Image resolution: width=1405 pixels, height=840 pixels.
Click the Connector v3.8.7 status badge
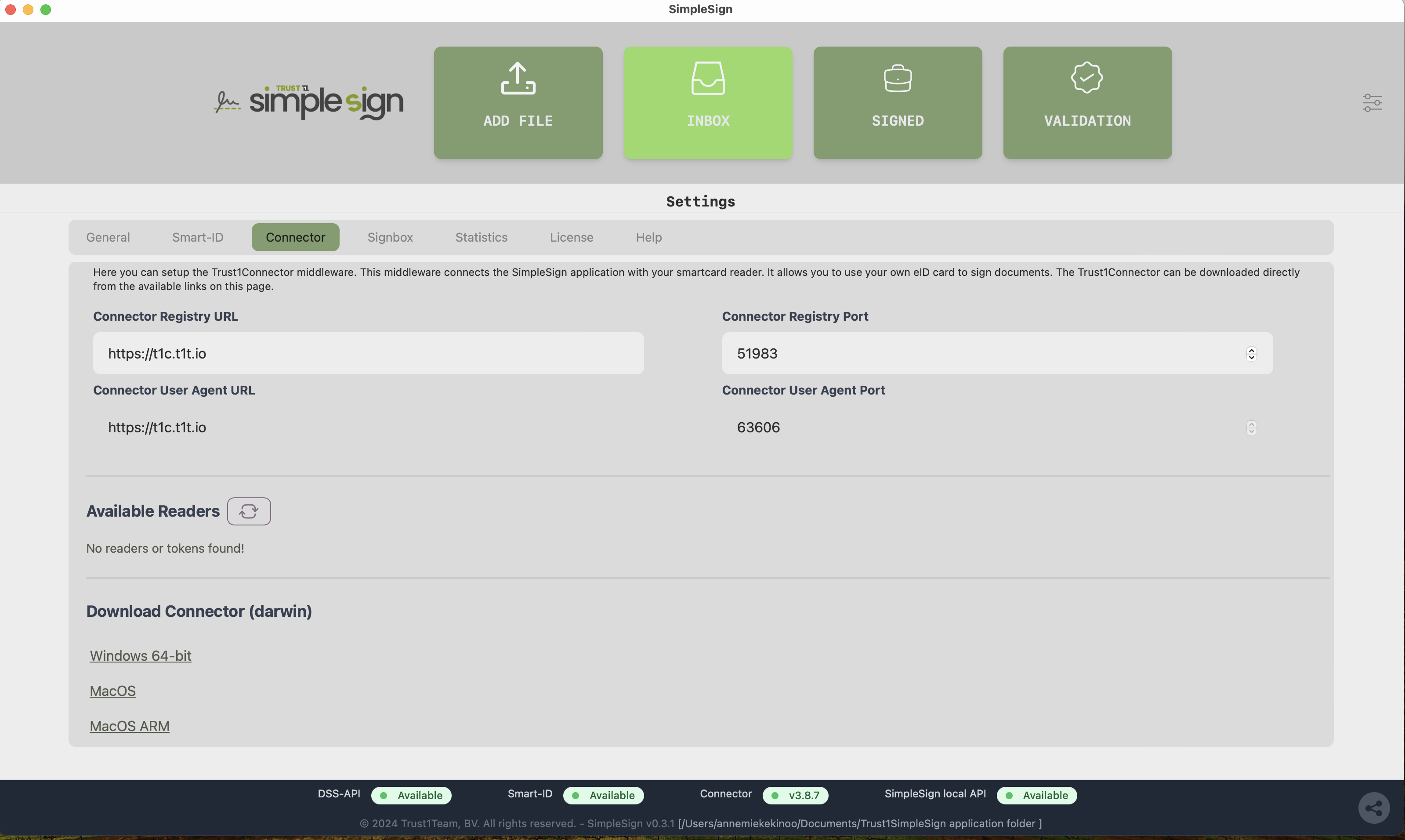click(795, 795)
